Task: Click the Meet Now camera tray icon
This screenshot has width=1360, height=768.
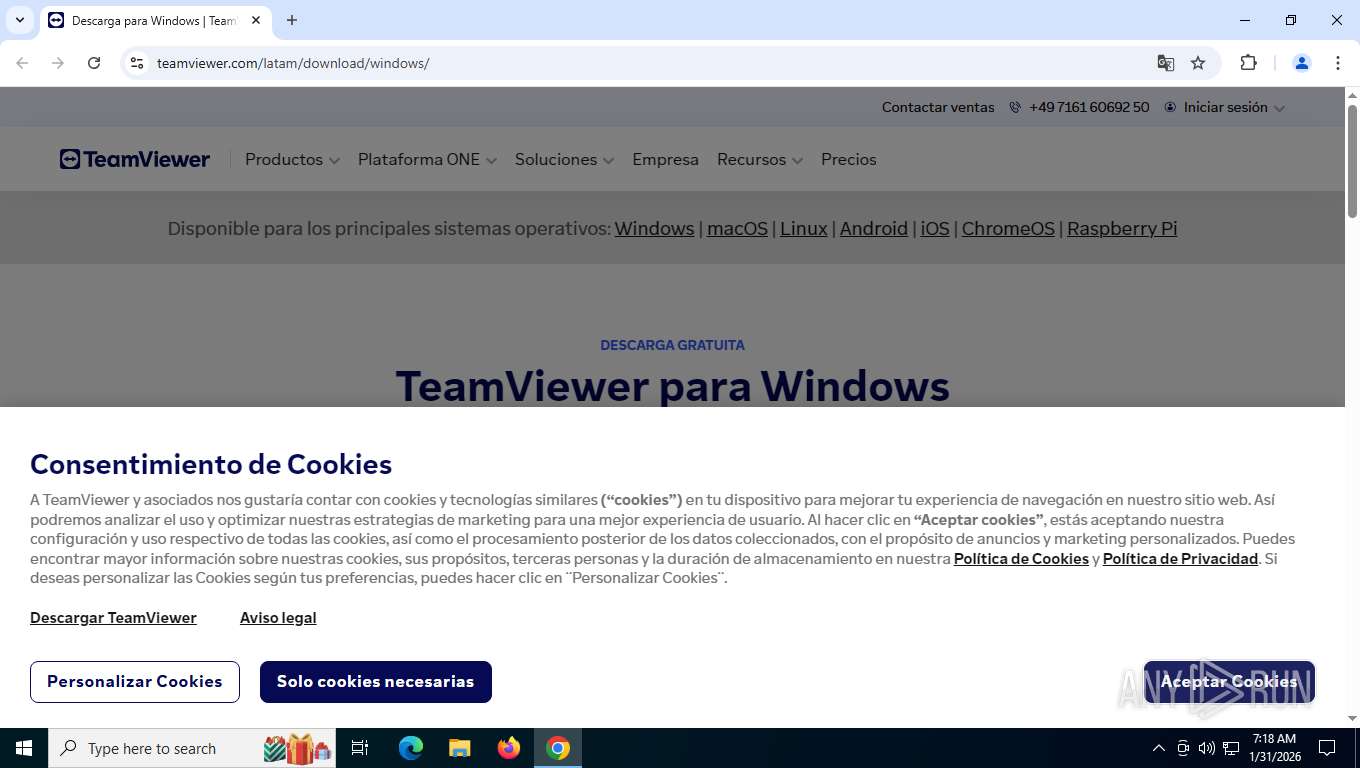Action: [x=1183, y=748]
